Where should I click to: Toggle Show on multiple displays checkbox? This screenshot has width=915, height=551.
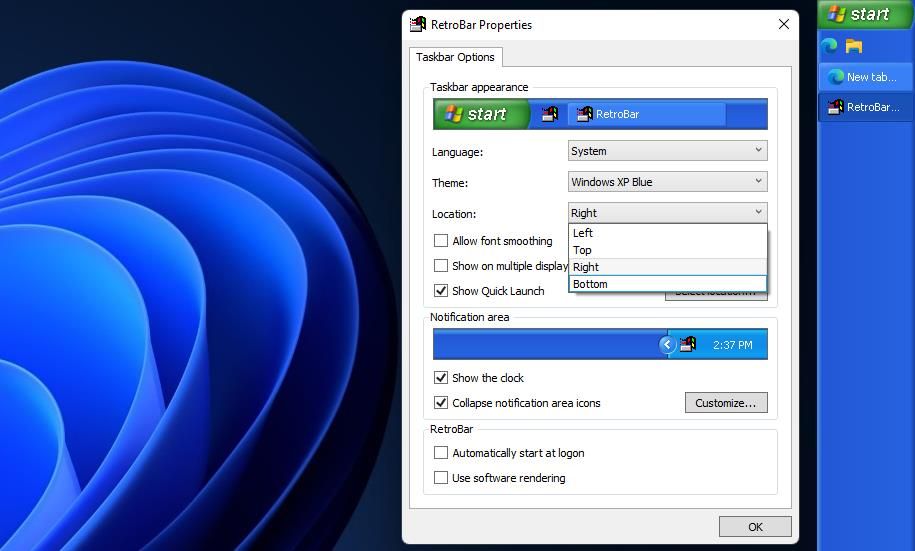[x=441, y=266]
